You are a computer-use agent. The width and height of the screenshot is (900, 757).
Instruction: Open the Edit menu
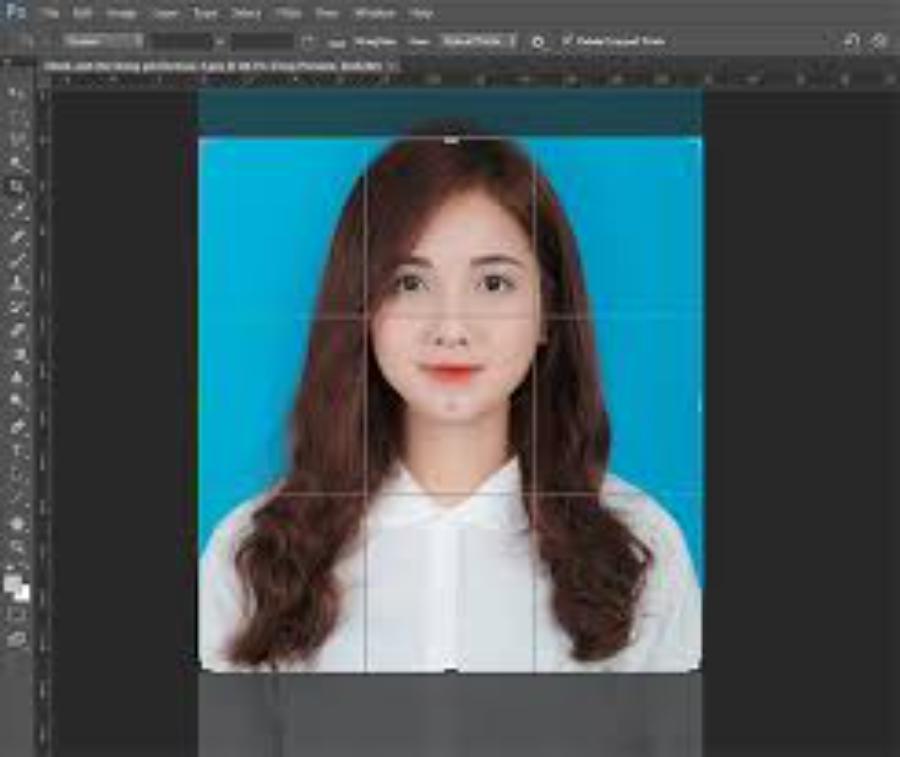(x=83, y=12)
